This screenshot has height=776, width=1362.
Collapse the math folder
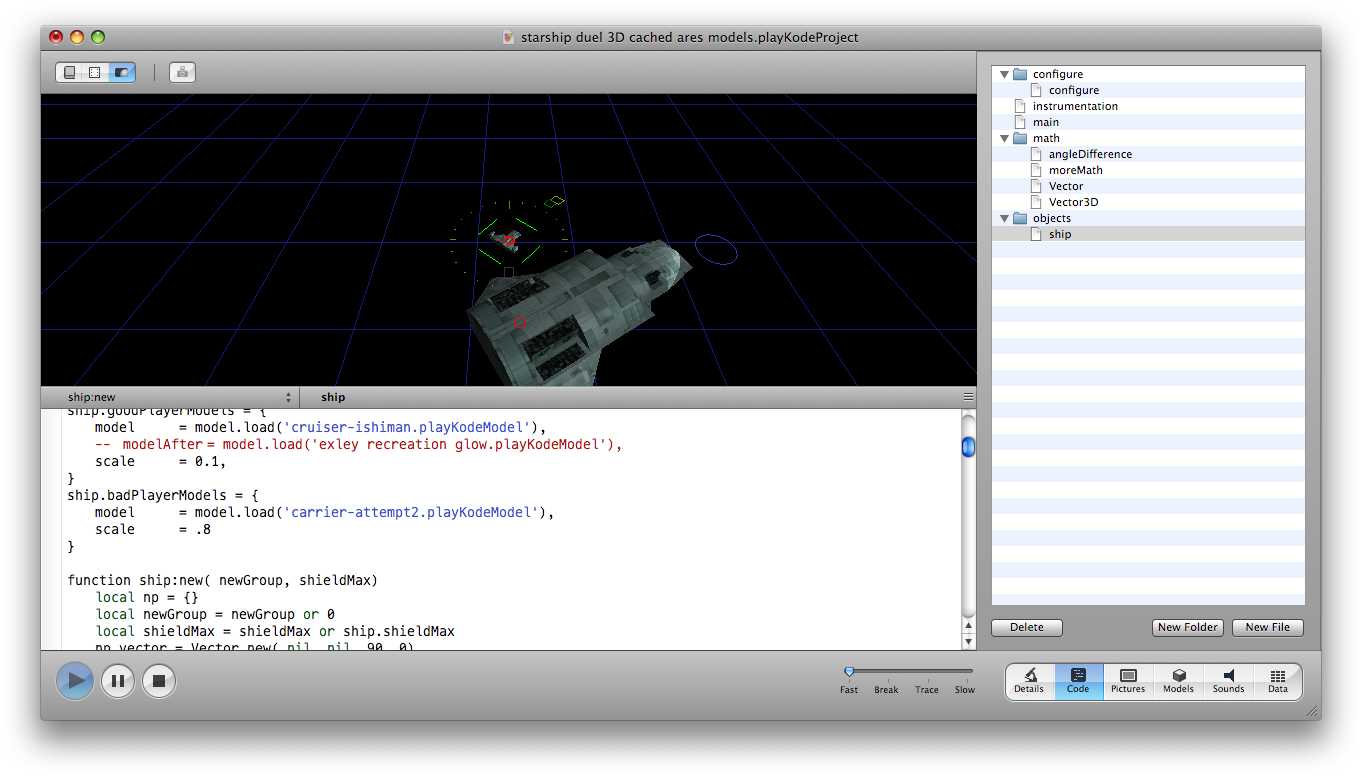(x=1004, y=138)
